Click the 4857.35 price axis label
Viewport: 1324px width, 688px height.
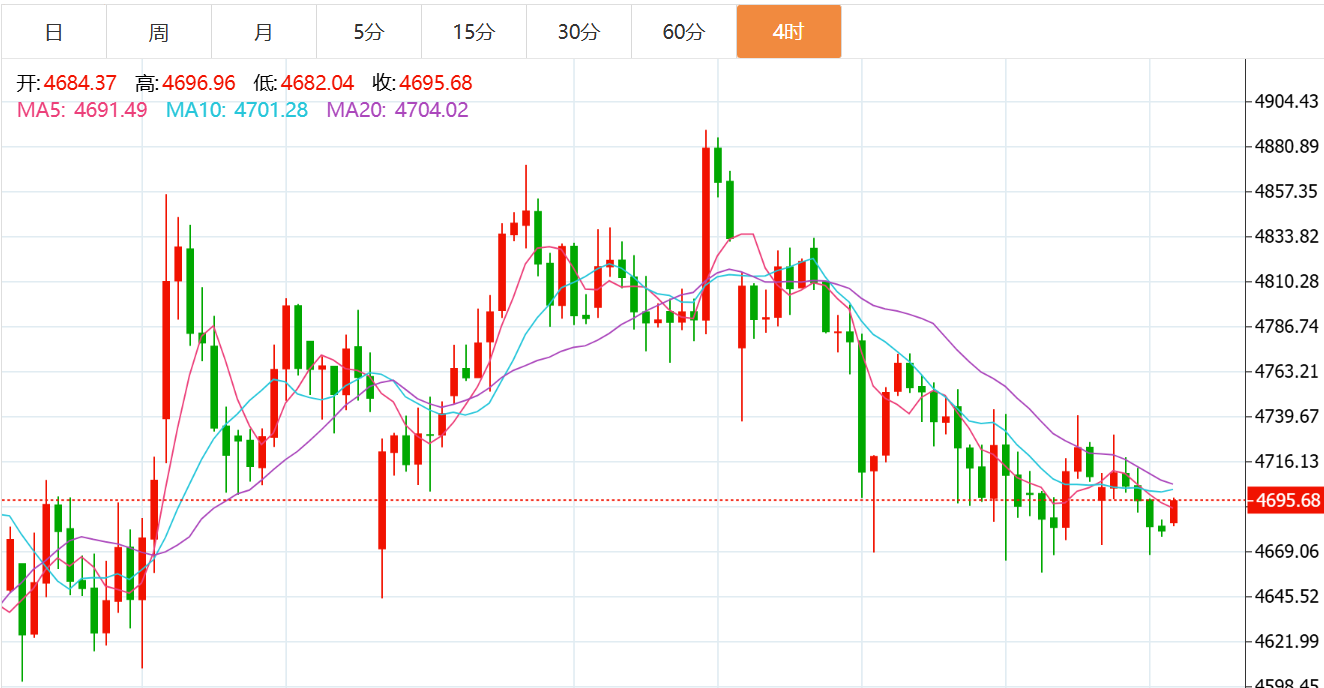[1288, 191]
